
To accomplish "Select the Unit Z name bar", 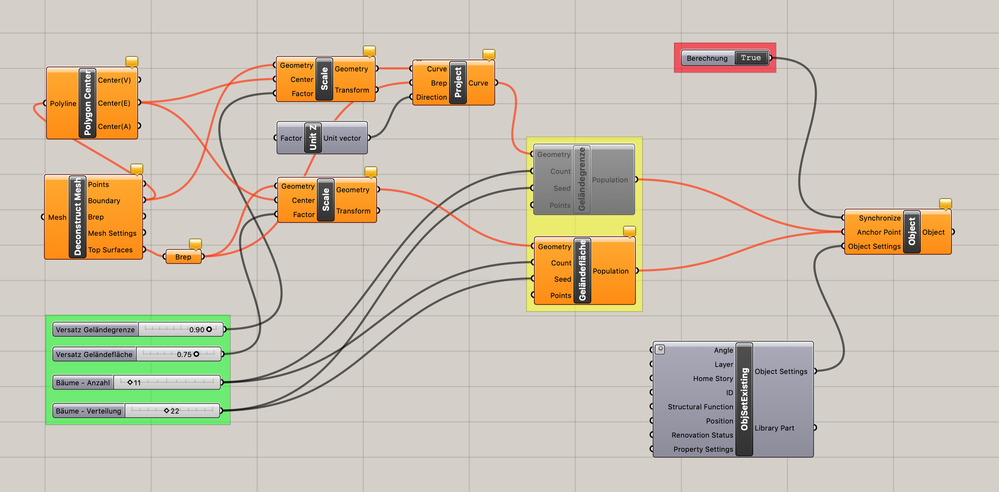I will click(312, 138).
